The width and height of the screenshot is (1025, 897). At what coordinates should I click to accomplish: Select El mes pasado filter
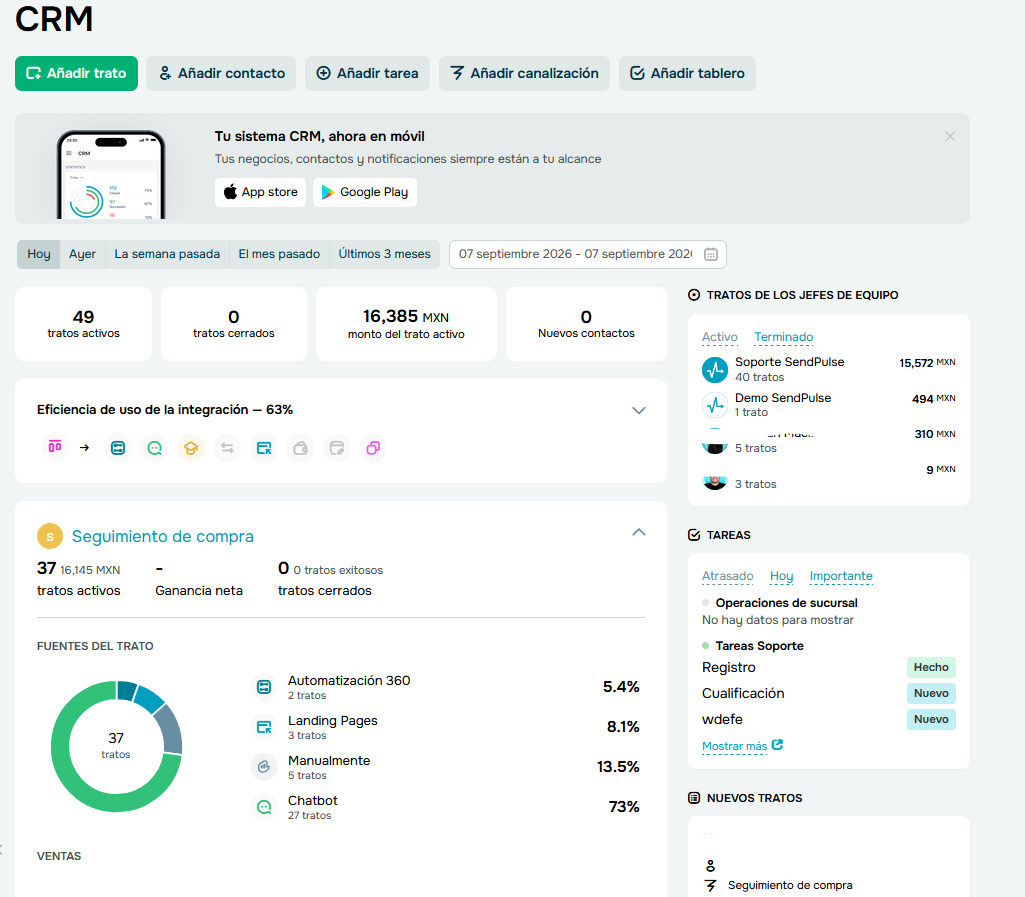point(279,254)
